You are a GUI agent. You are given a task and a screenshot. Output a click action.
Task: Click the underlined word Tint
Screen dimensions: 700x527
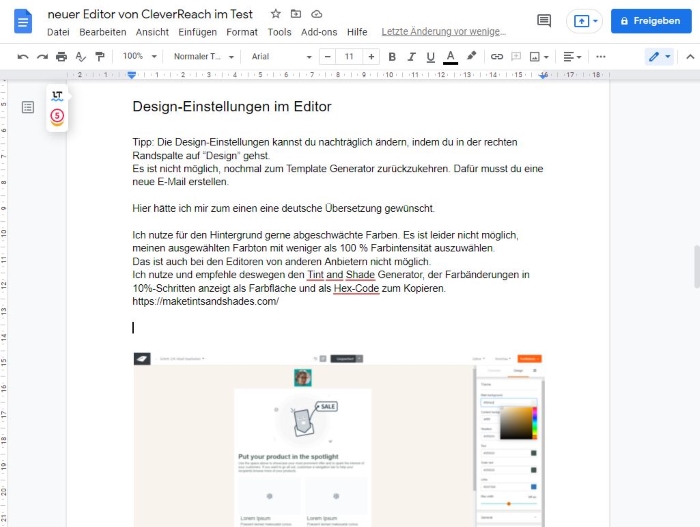tap(315, 275)
